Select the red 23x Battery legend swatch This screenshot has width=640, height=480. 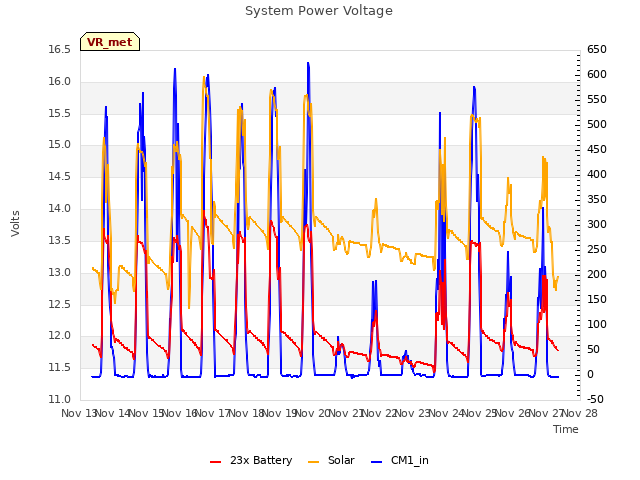click(x=216, y=462)
